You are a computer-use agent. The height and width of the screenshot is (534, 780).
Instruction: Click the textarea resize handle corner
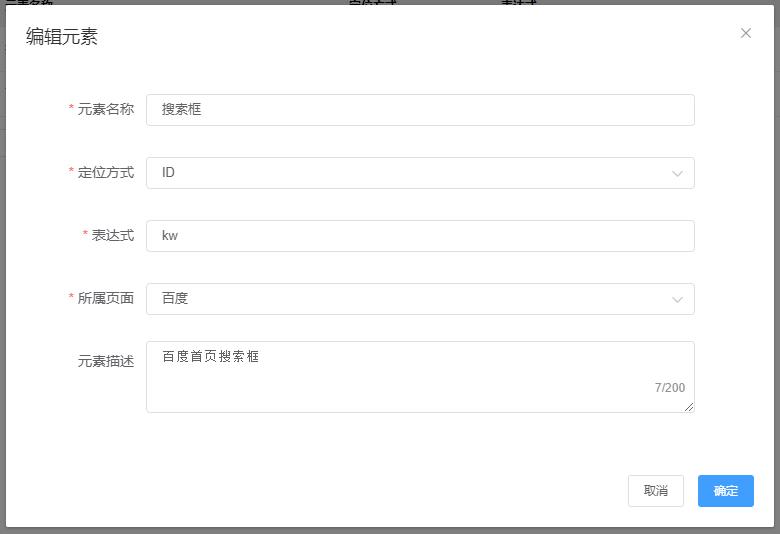pyautogui.click(x=689, y=407)
